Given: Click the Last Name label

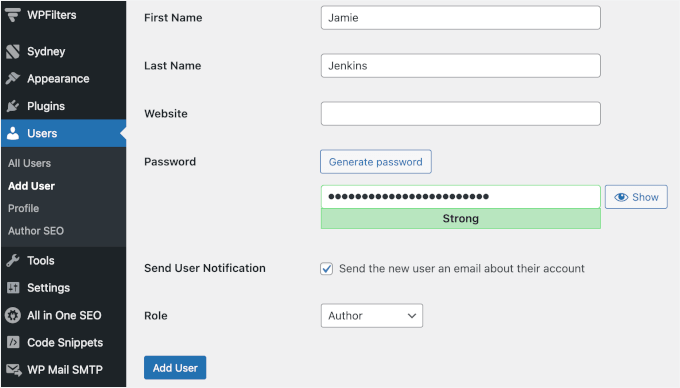Looking at the screenshot, I should pyautogui.click(x=173, y=66).
